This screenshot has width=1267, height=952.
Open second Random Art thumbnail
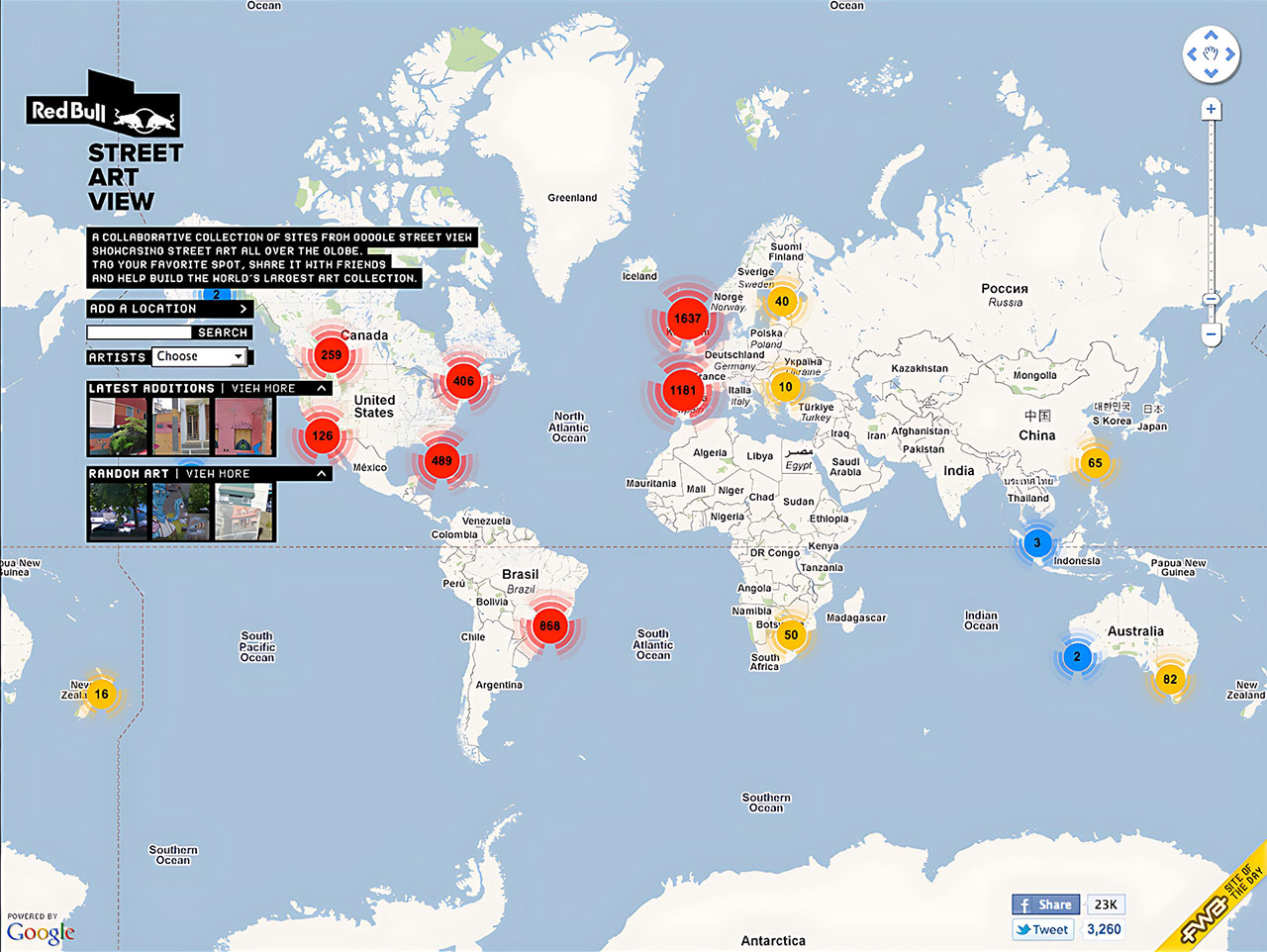(180, 511)
